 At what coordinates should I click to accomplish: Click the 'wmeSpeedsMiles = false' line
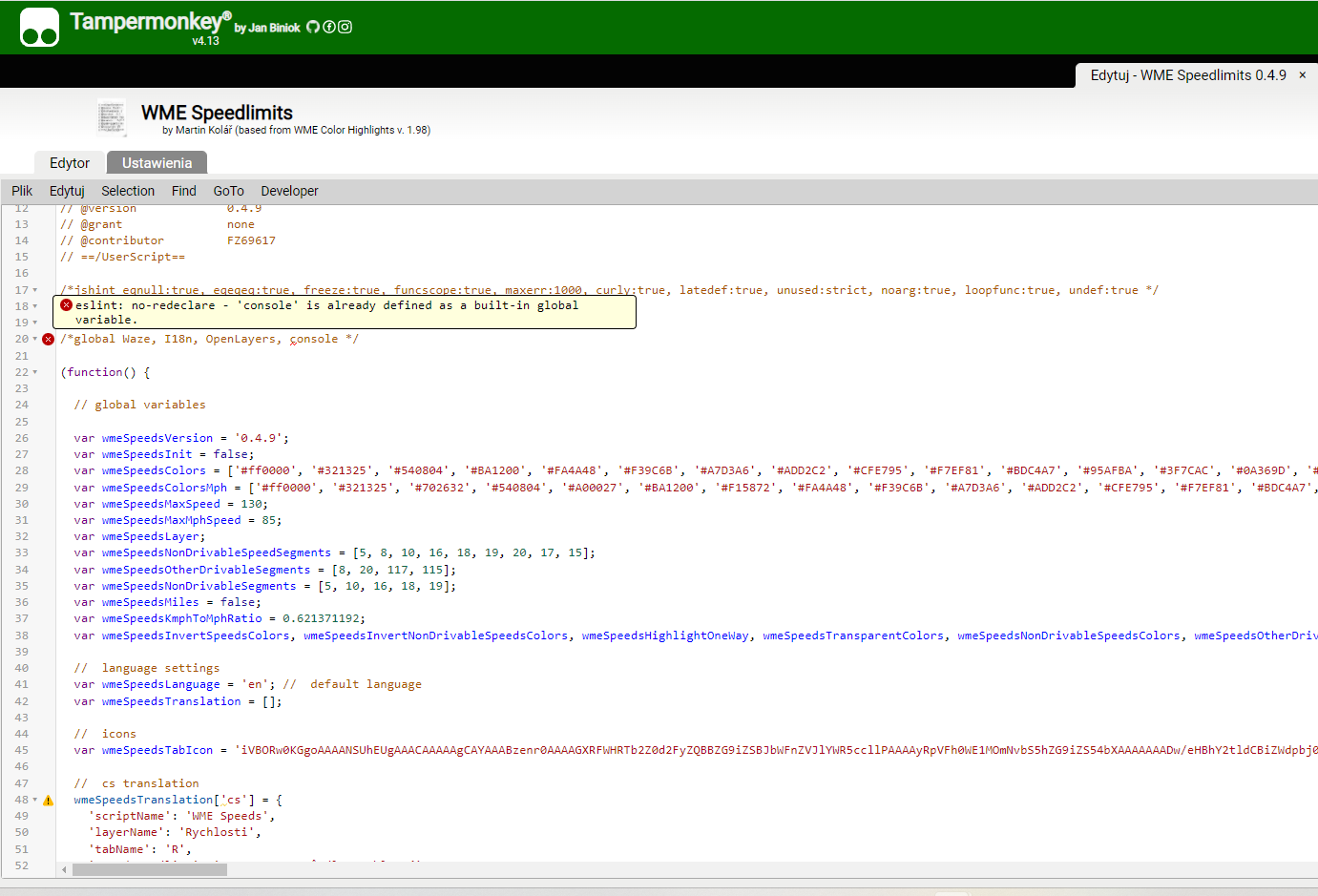[168, 602]
